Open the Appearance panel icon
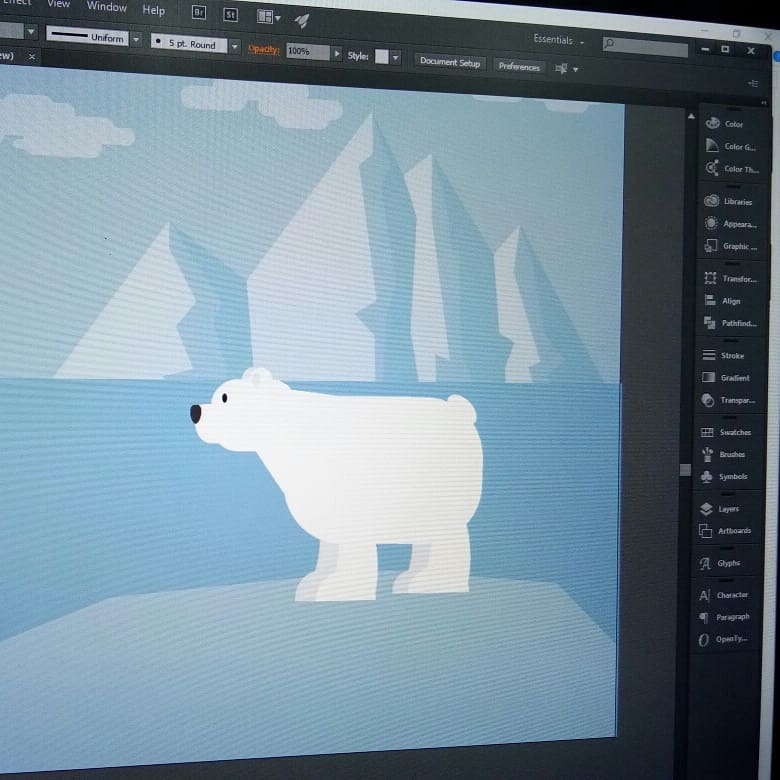780x780 pixels. tap(711, 223)
